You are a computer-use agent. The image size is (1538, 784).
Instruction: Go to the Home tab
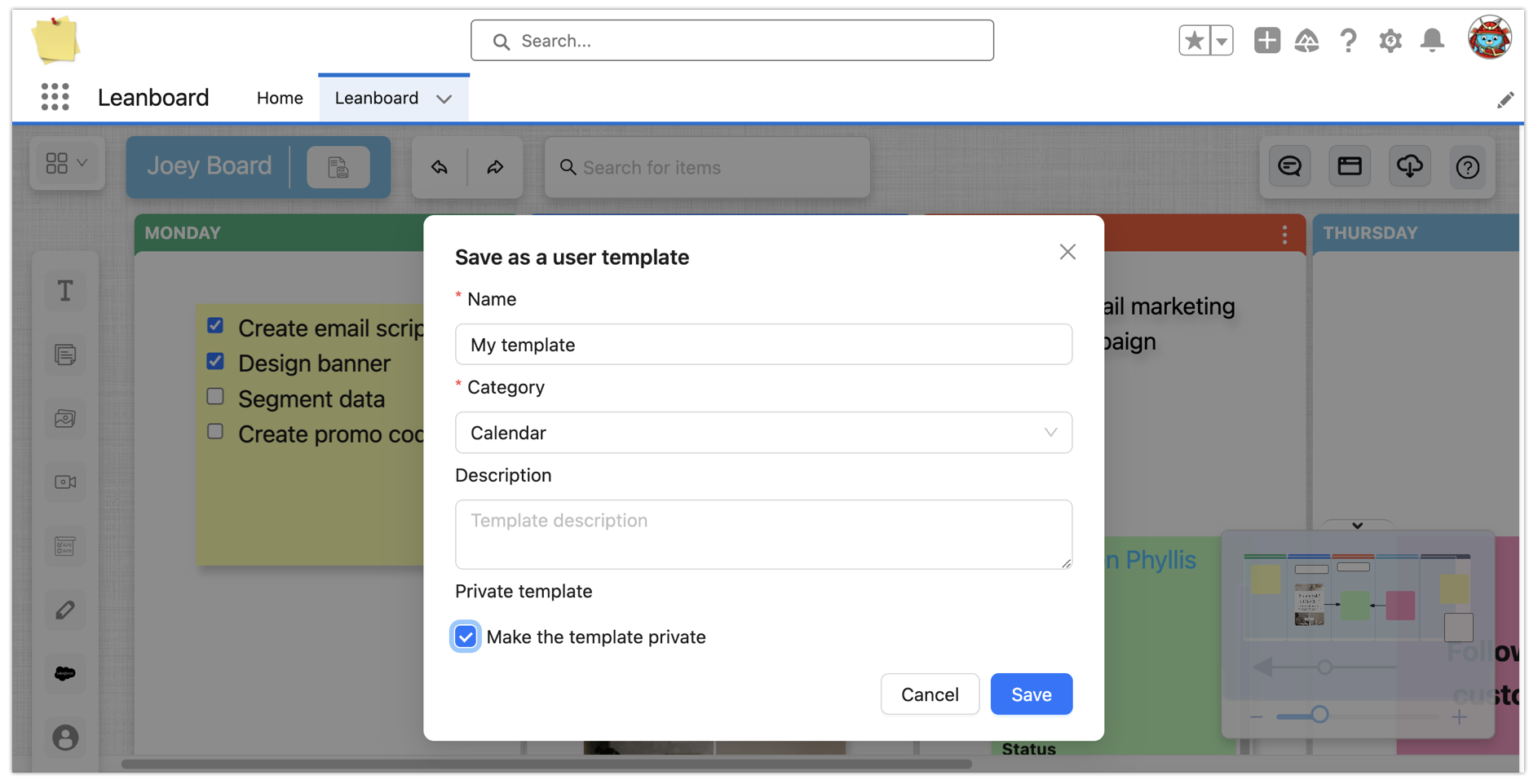tap(280, 98)
